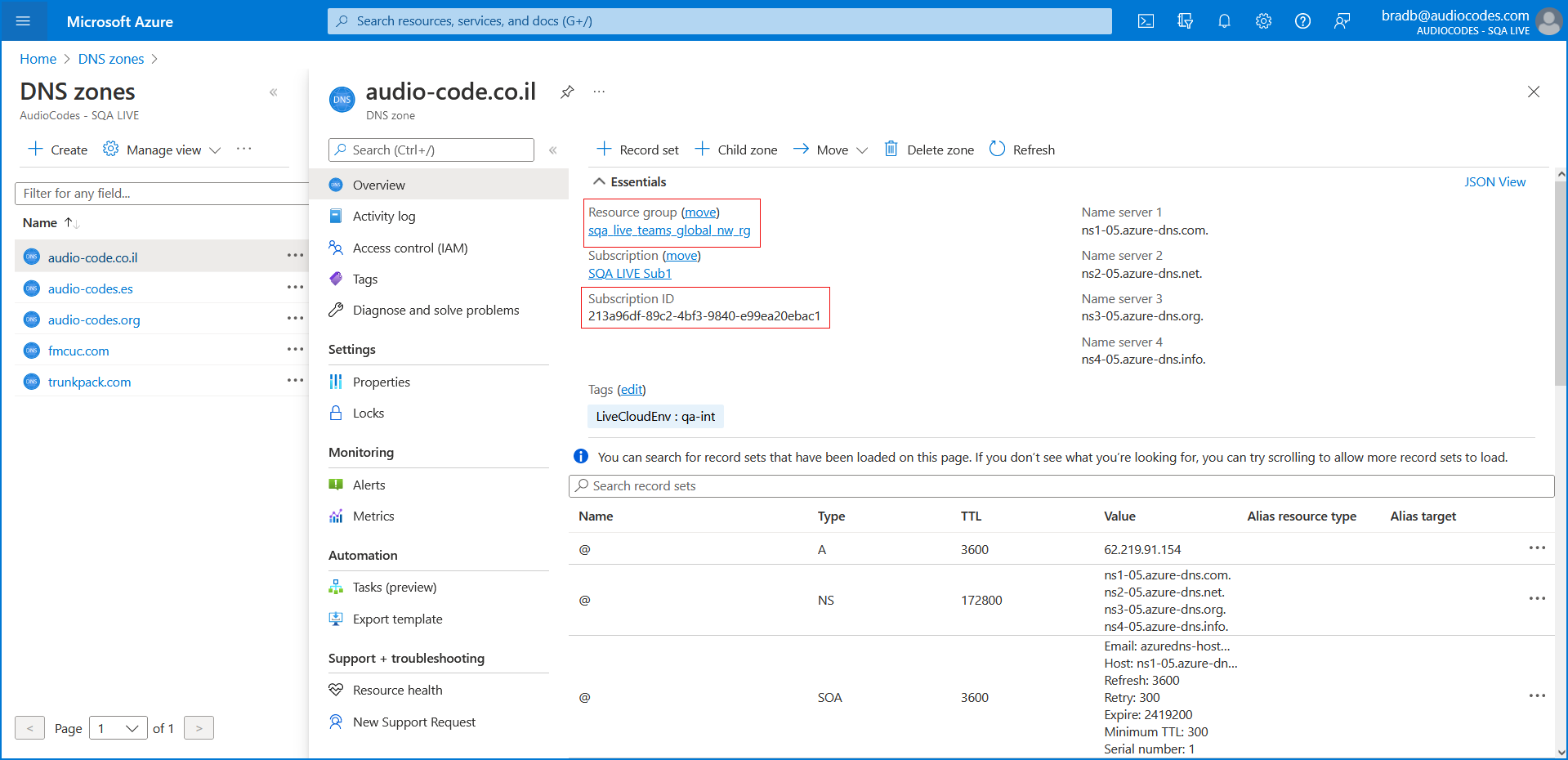The image size is (1568, 760).
Task: Open context menu for audio-codes.es zone
Action: (x=295, y=288)
